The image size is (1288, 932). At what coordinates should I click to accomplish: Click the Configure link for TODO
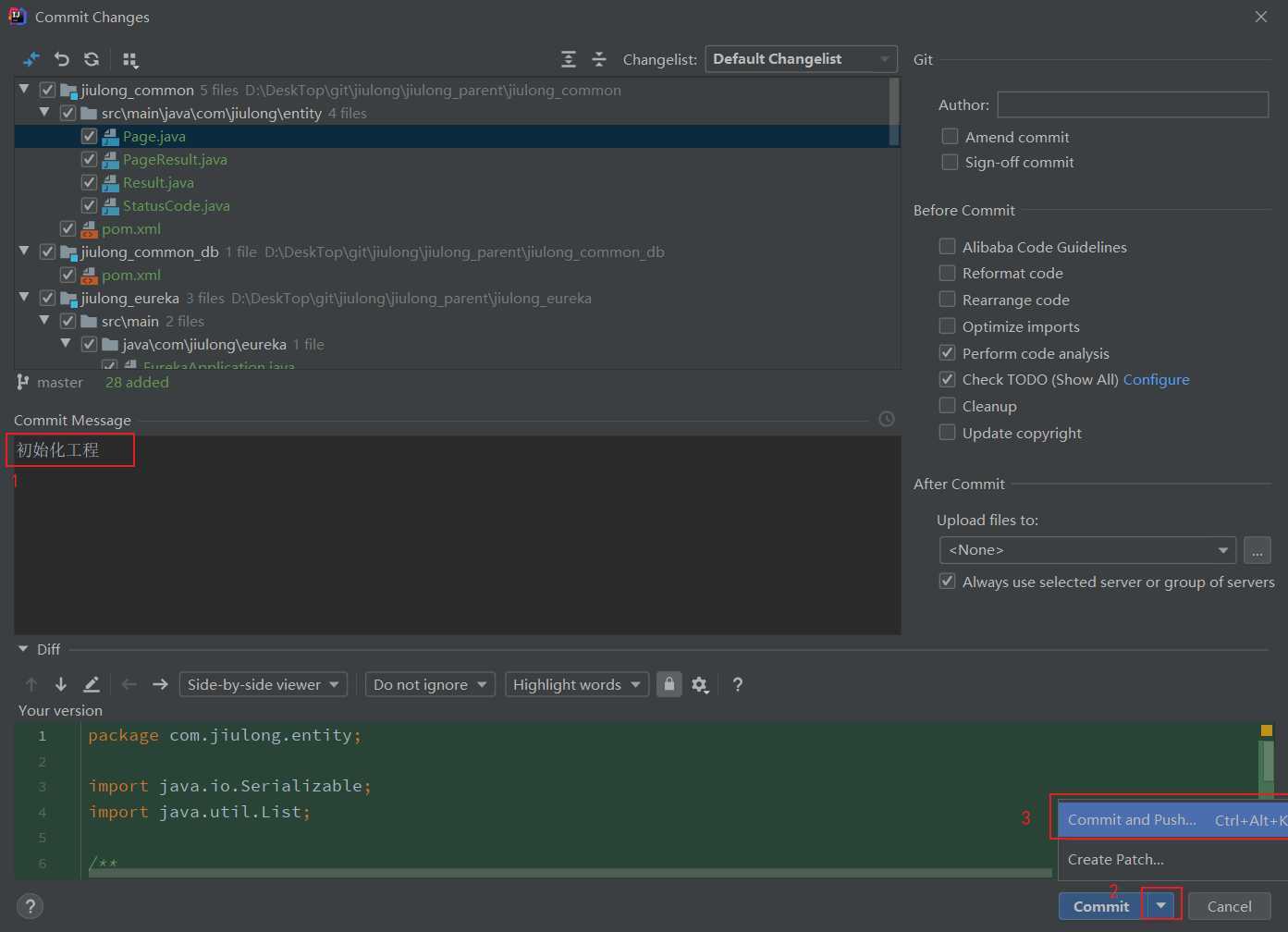tap(1156, 379)
